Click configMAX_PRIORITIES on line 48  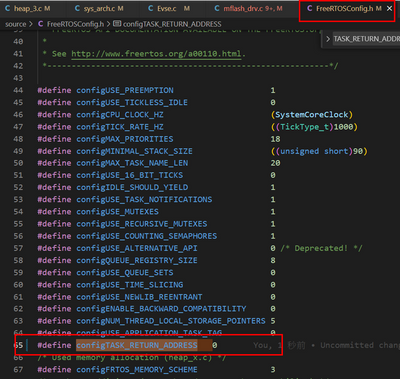click(x=125, y=139)
